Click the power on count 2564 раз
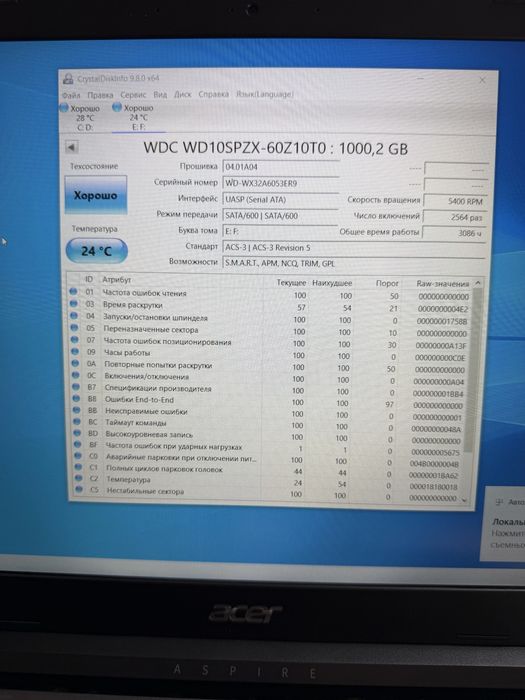525x700 pixels. point(455,217)
